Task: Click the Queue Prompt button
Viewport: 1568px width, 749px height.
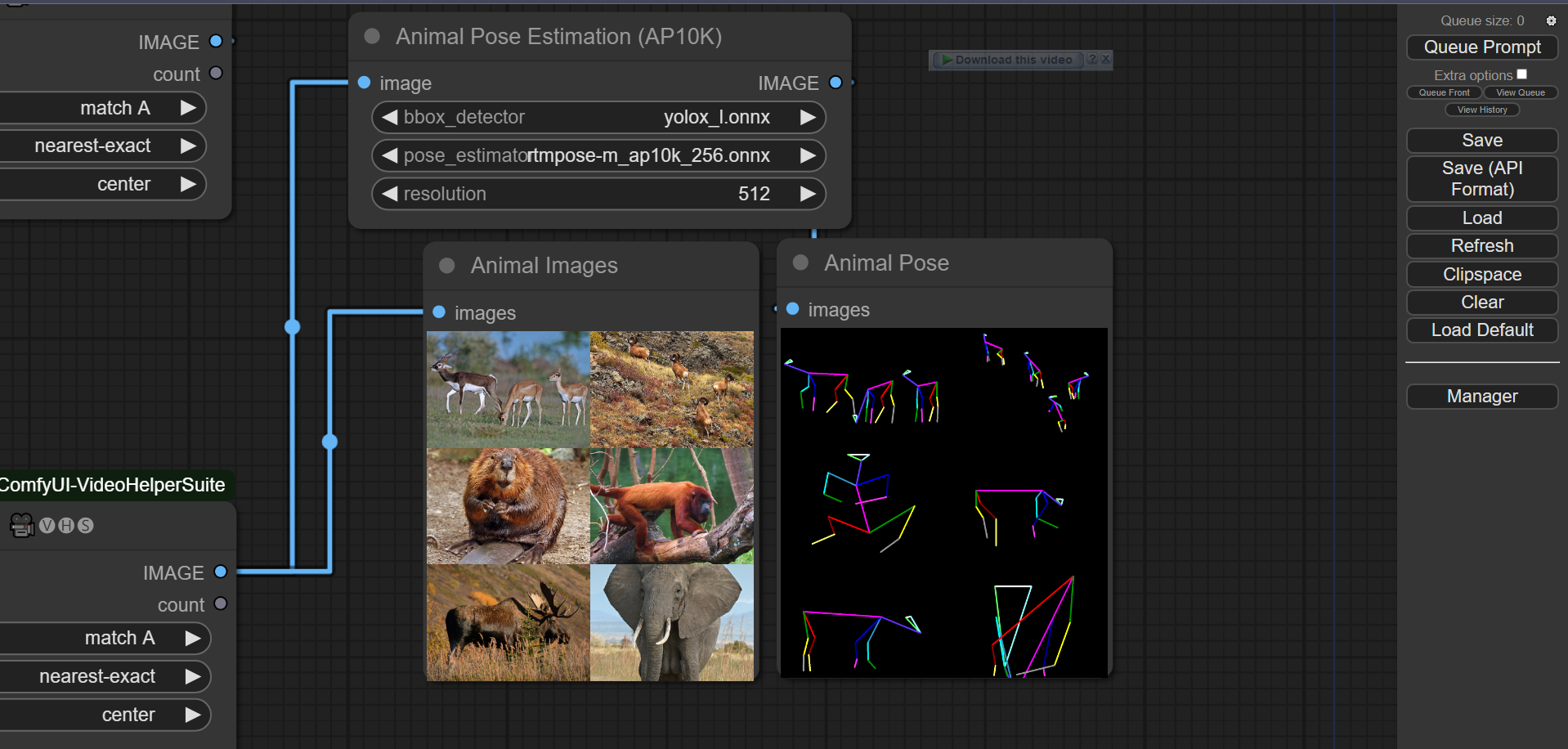Action: click(1481, 47)
